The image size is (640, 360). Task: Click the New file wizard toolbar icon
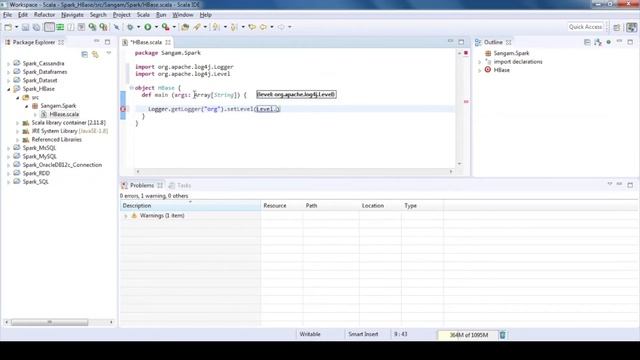(8, 27)
